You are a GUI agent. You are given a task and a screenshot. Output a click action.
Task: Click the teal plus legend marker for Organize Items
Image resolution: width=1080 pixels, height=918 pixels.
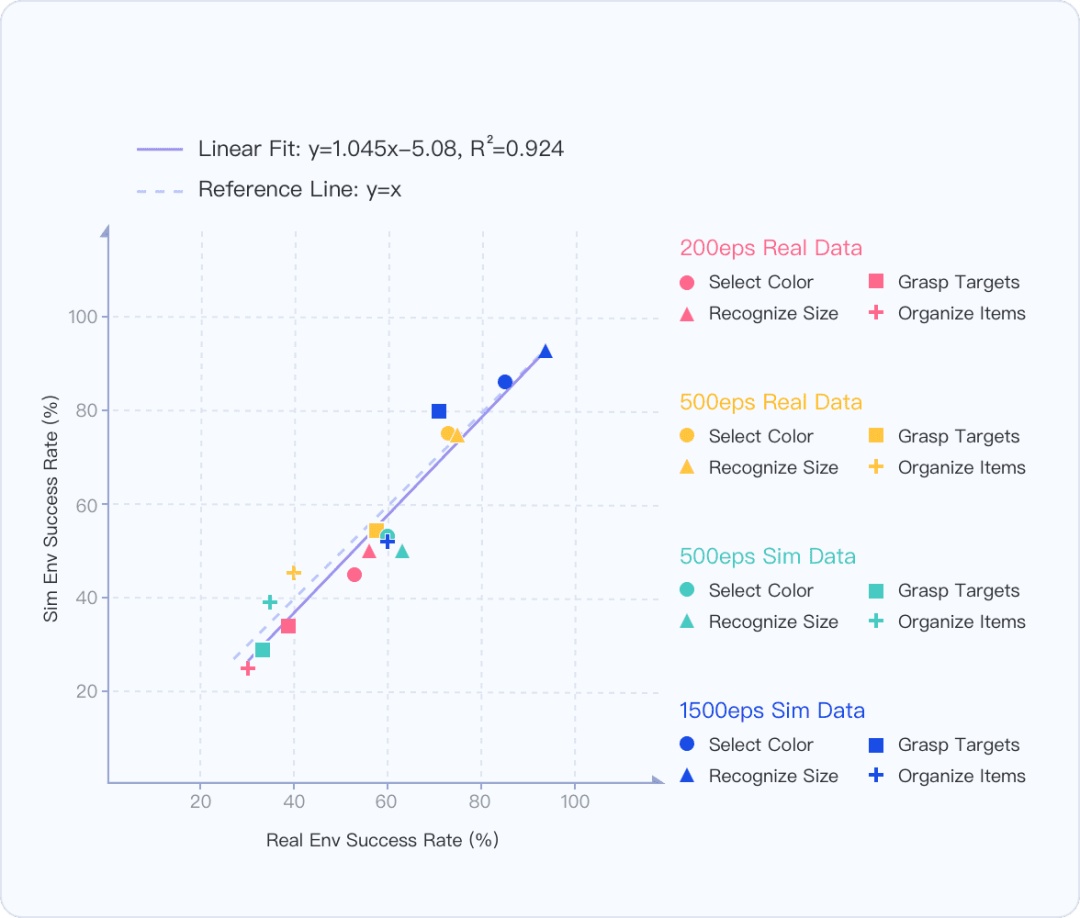876,621
